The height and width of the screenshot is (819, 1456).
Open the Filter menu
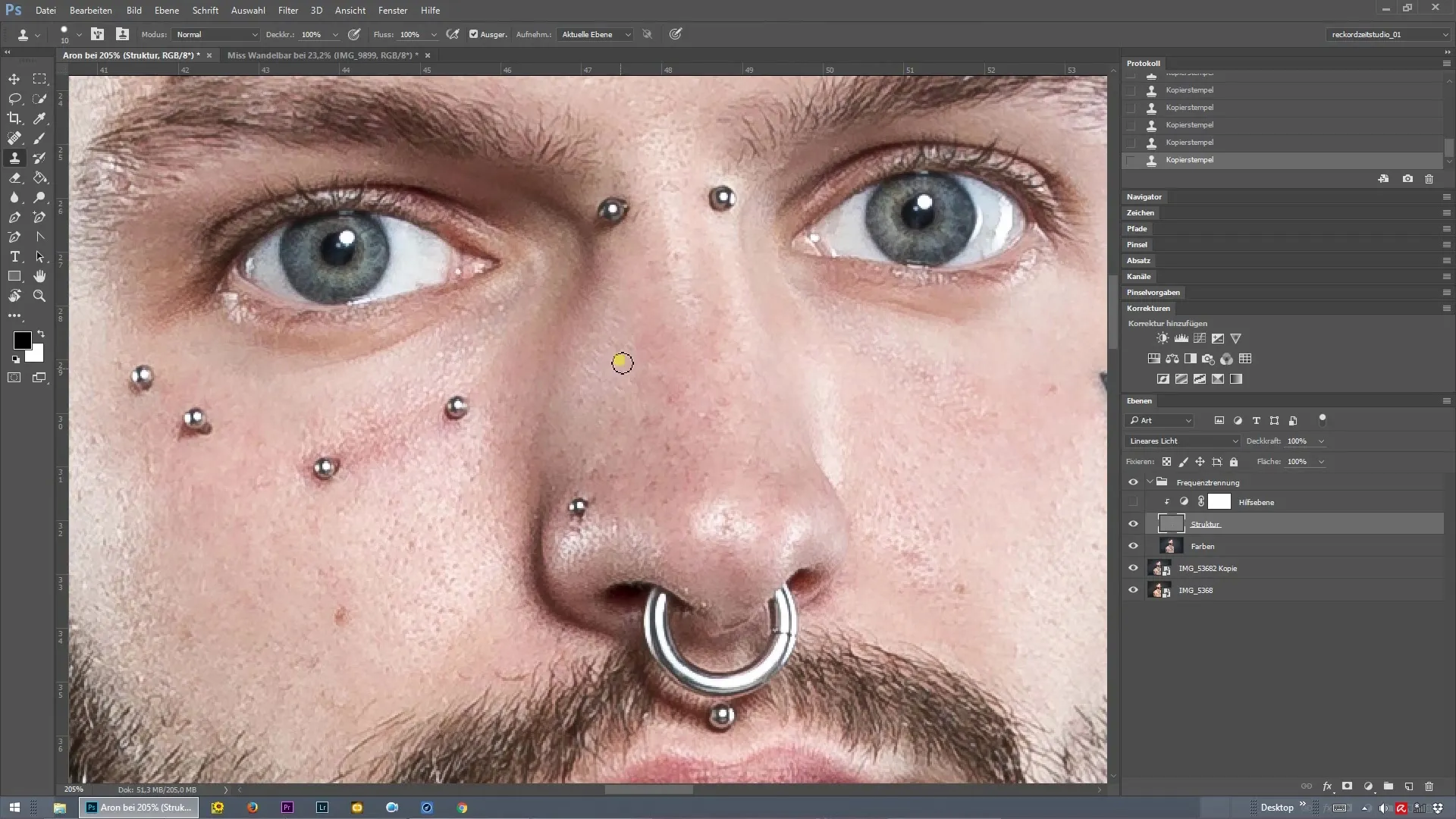pos(288,11)
